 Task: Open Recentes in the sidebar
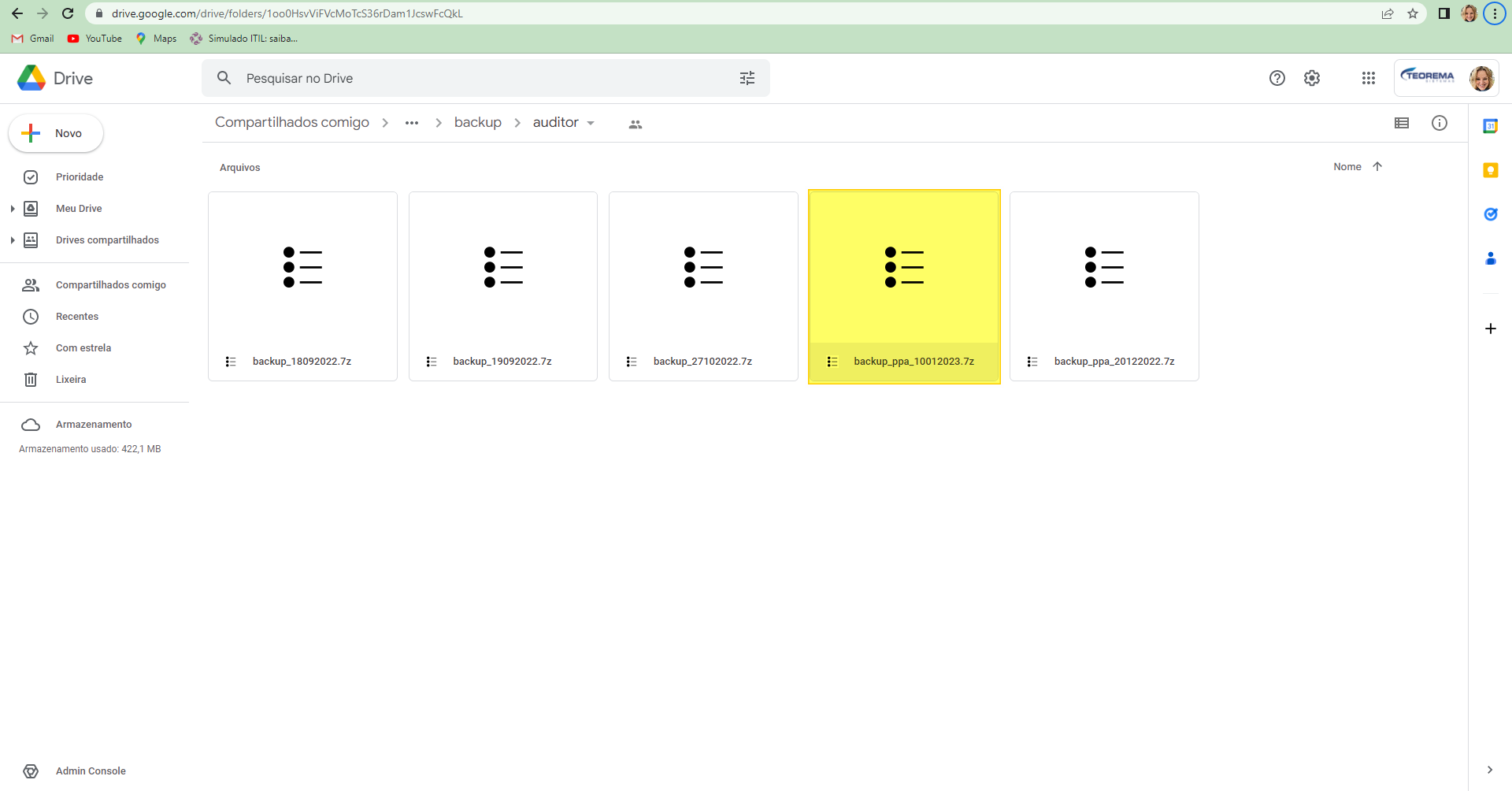click(x=77, y=317)
